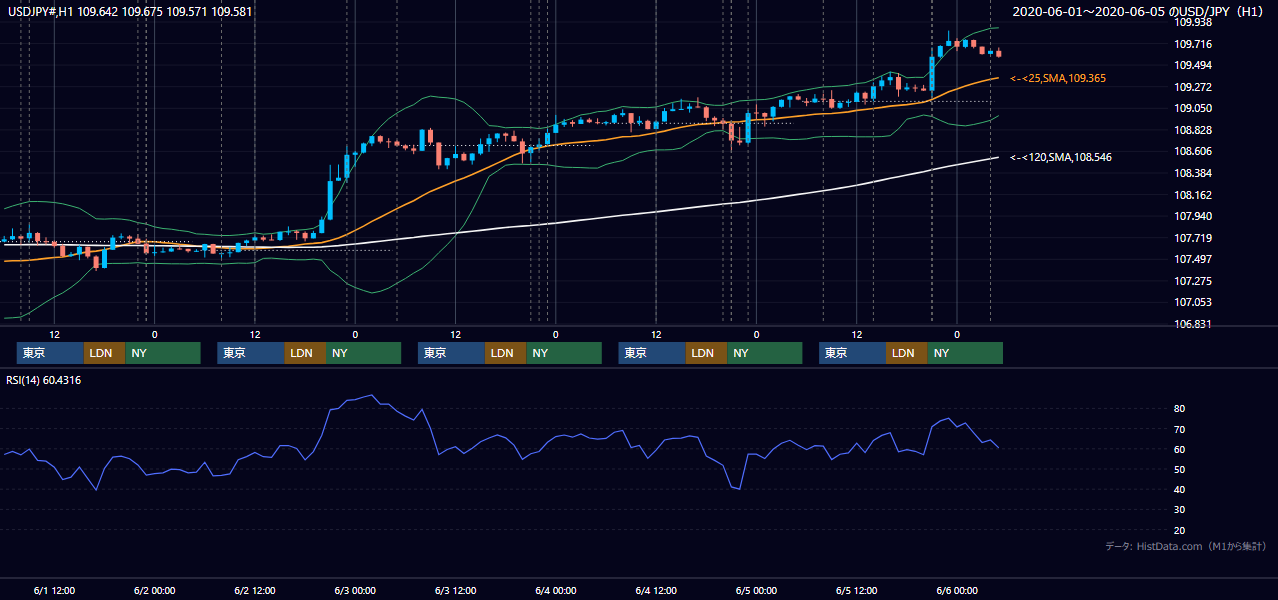Select the 25 SMA 109.365 label
The image size is (1278, 600).
pyautogui.click(x=1058, y=78)
